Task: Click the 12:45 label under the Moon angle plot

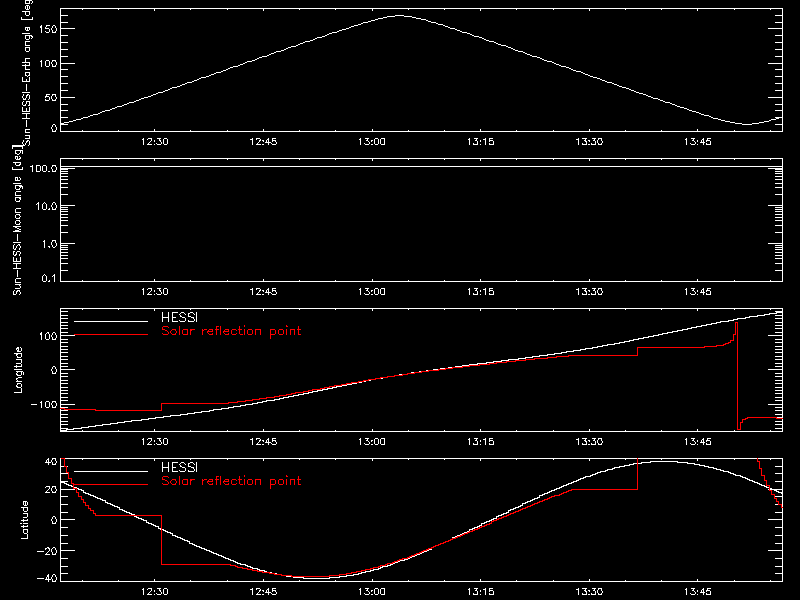Action: (x=263, y=291)
